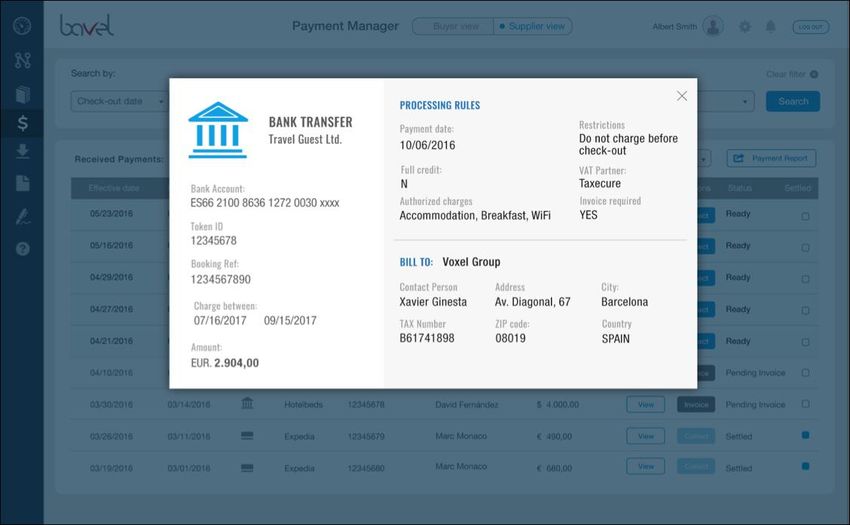
Task: Sort by Settled column header
Action: coord(797,188)
